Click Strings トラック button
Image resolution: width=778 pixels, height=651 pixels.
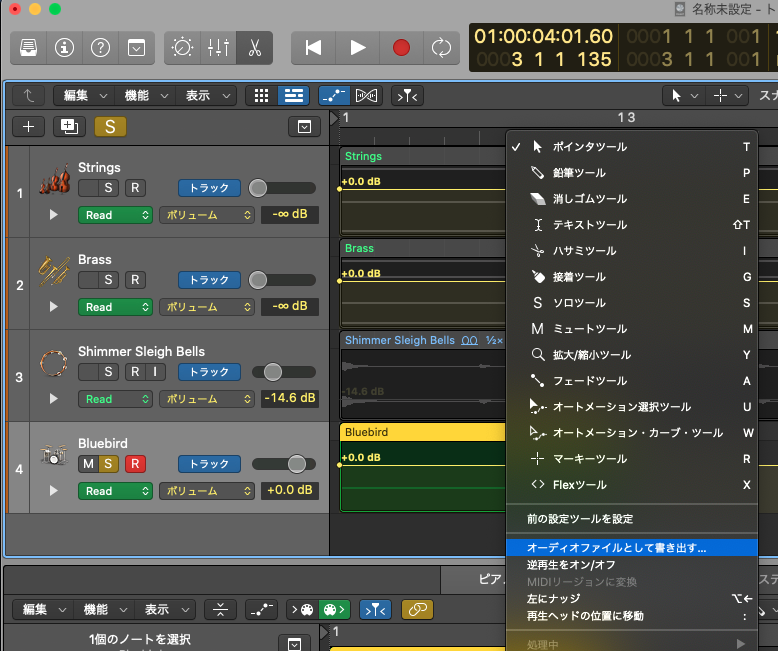(209, 188)
